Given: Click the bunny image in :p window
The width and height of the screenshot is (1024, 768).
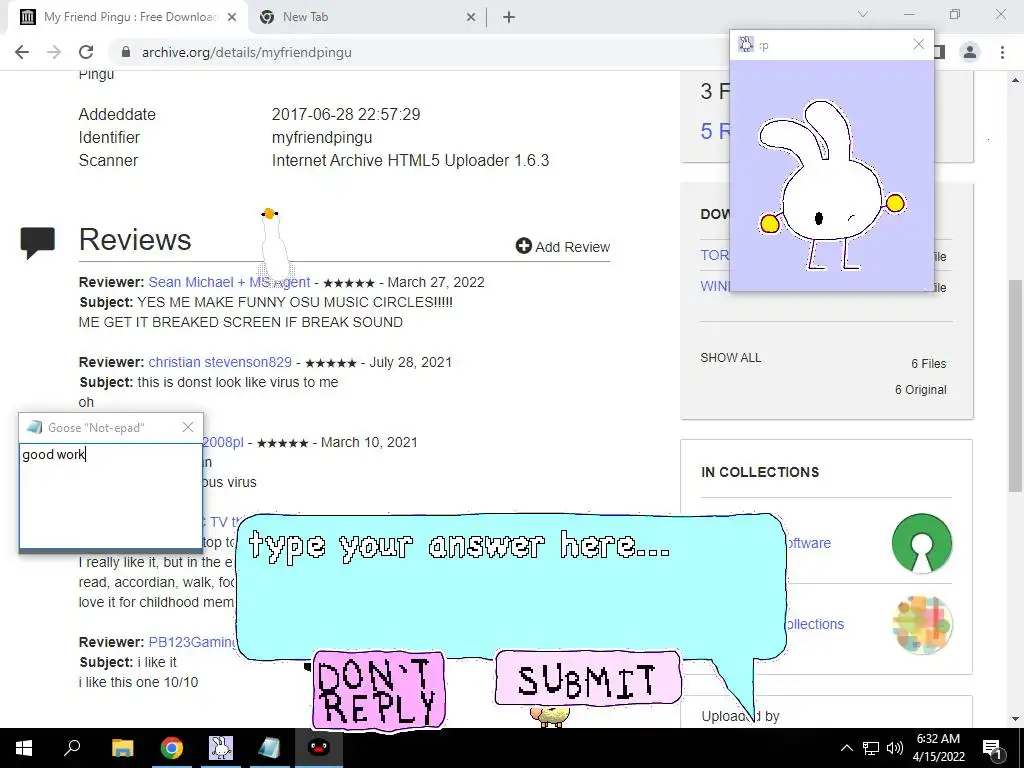Looking at the screenshot, I should point(831,184).
